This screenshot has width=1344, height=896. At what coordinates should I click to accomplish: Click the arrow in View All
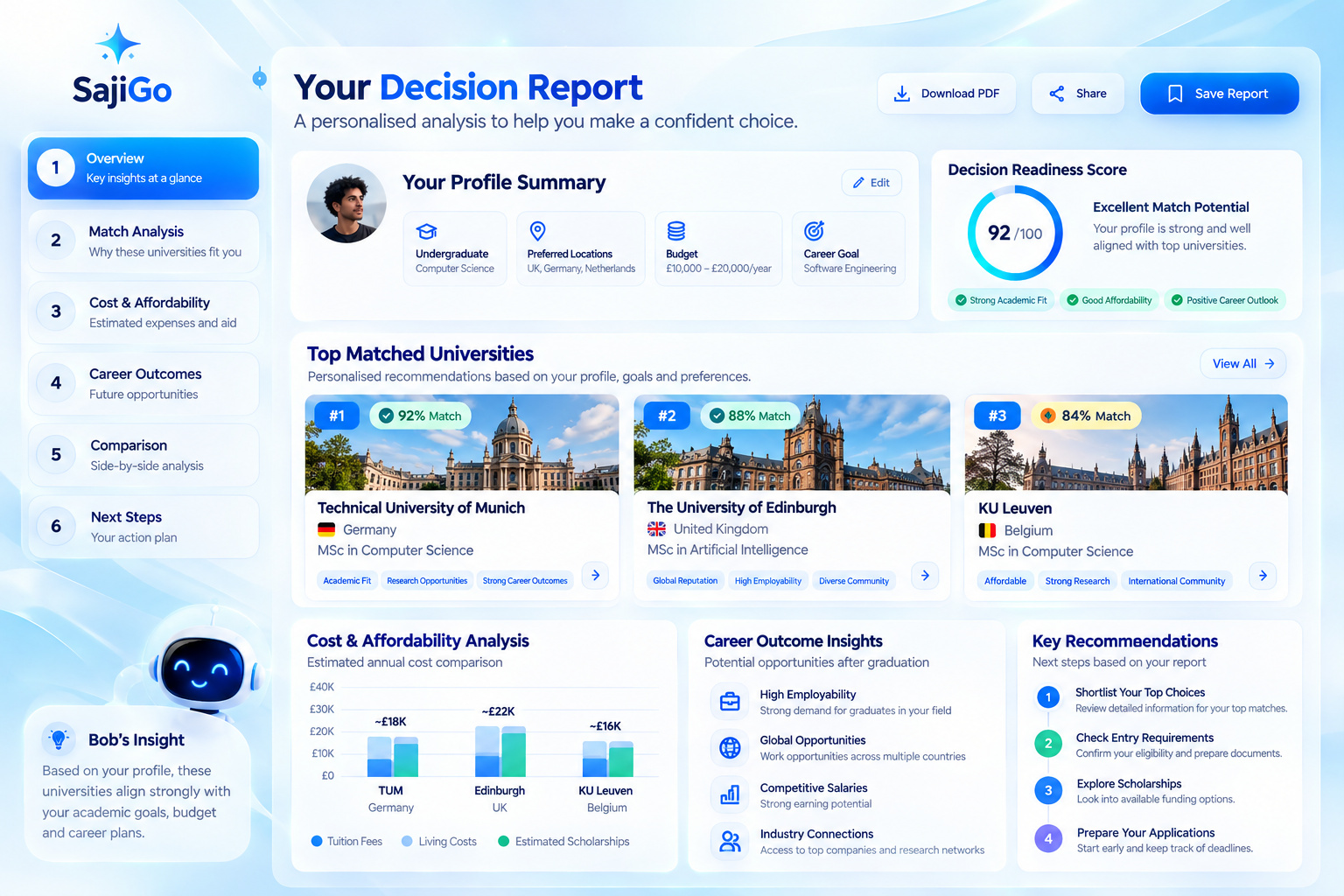coord(1270,363)
